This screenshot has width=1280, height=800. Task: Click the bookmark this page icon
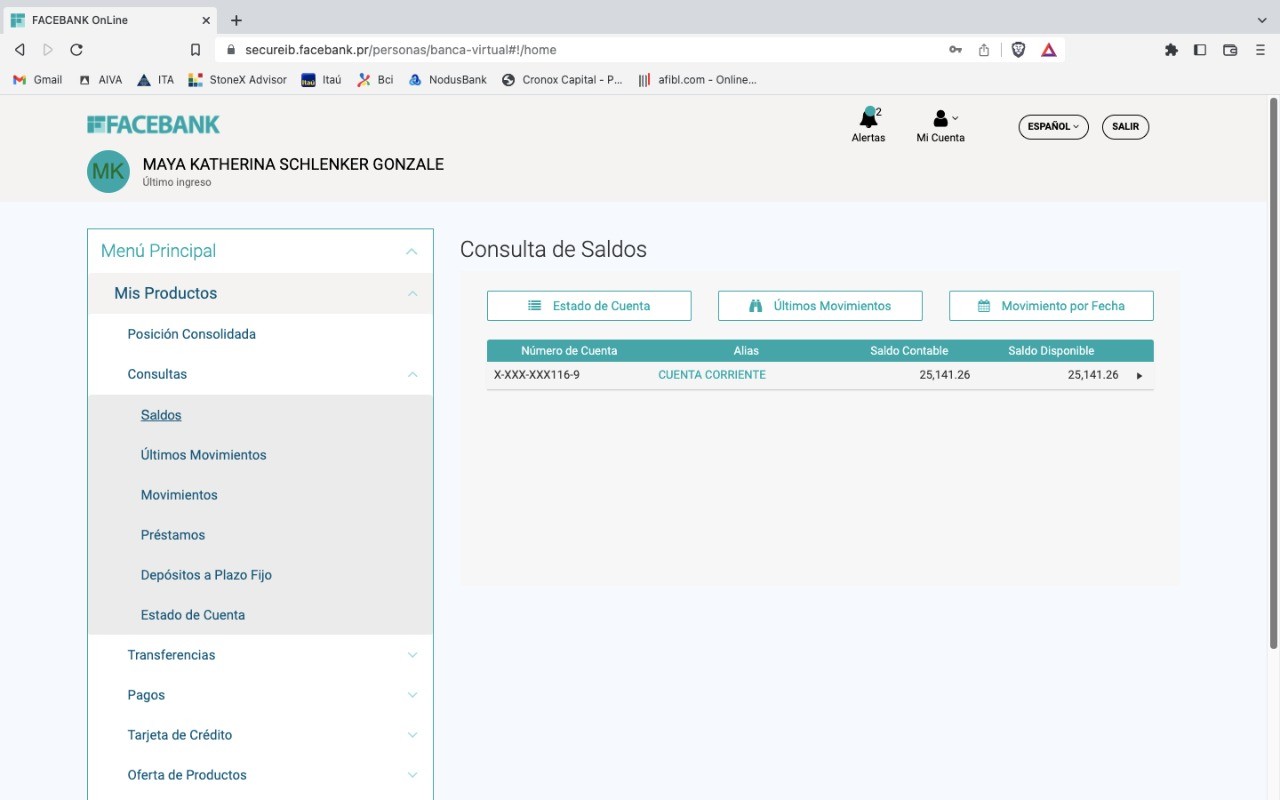tap(196, 50)
